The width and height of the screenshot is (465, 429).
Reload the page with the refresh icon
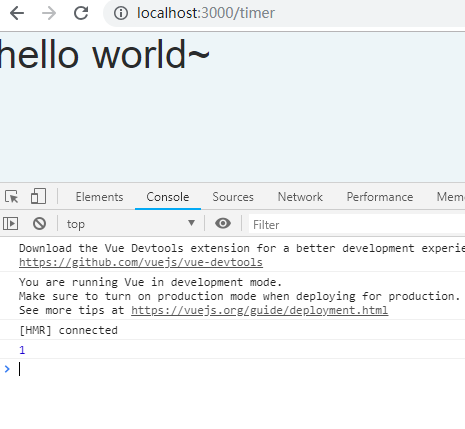click(x=81, y=13)
